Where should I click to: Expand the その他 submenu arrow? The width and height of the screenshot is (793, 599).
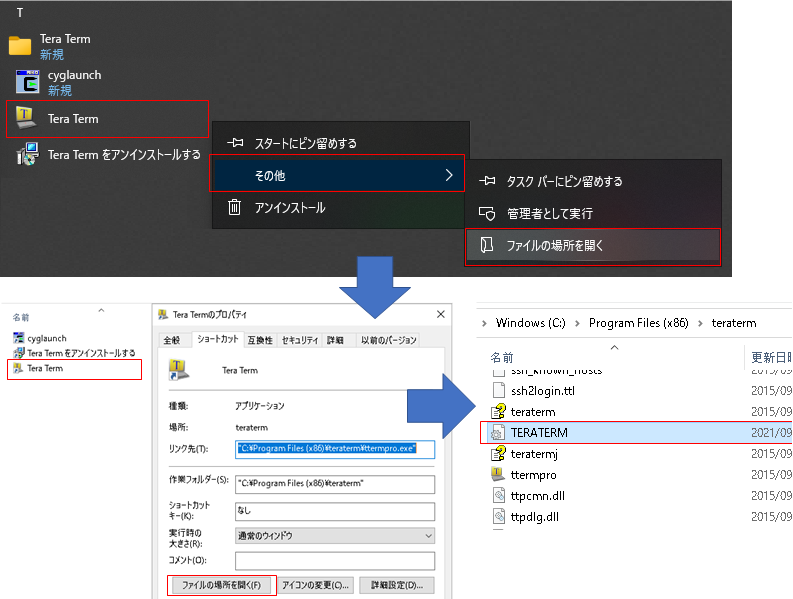point(449,175)
